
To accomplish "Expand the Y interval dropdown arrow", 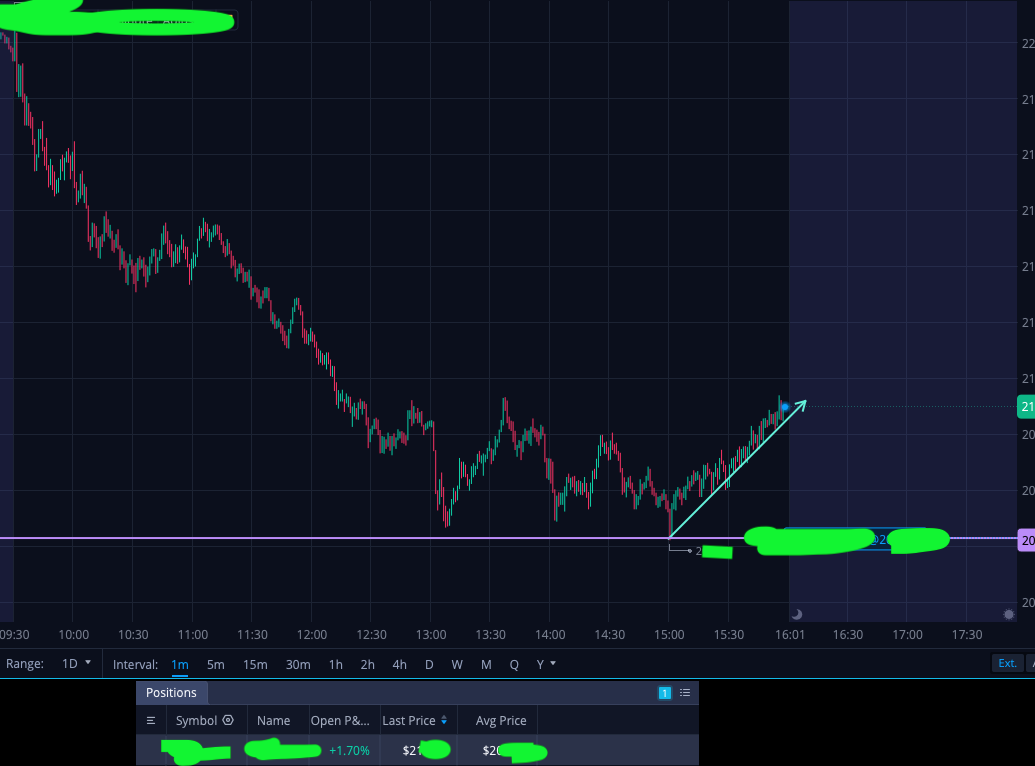I will (x=553, y=663).
